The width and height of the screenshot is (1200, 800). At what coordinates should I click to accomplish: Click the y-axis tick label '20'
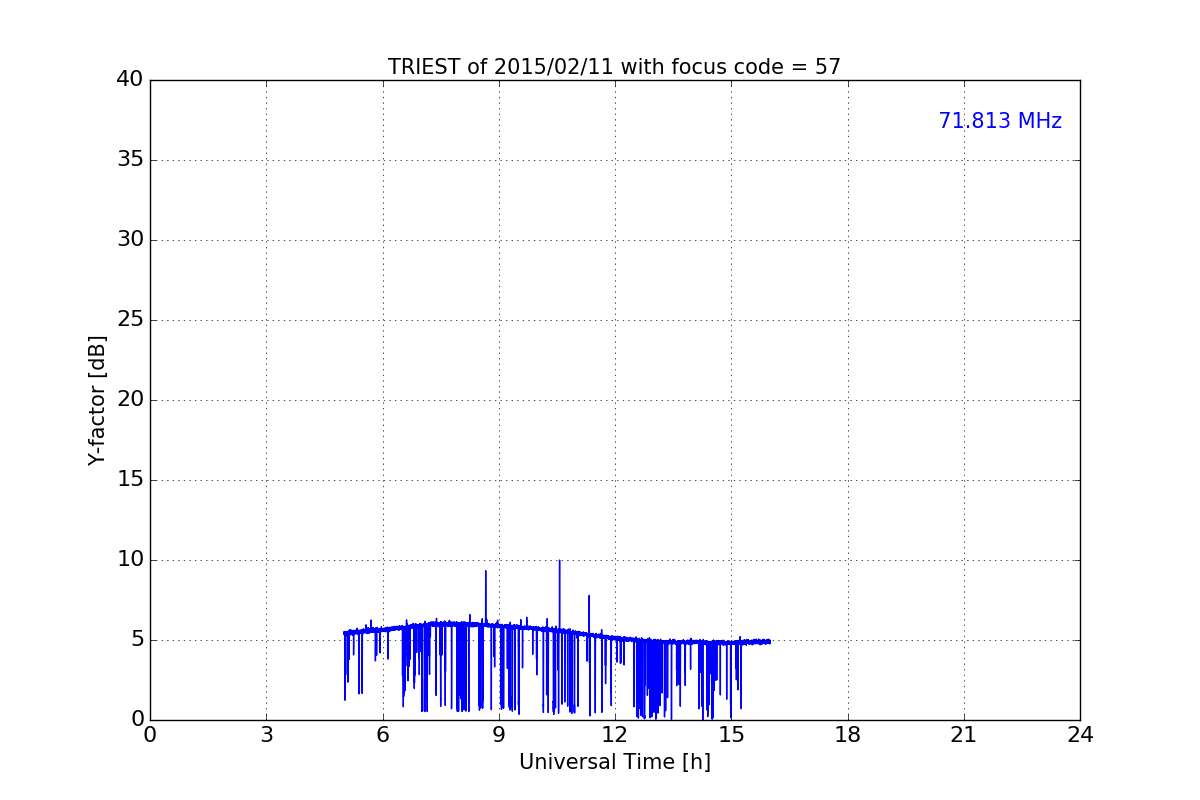(x=130, y=400)
